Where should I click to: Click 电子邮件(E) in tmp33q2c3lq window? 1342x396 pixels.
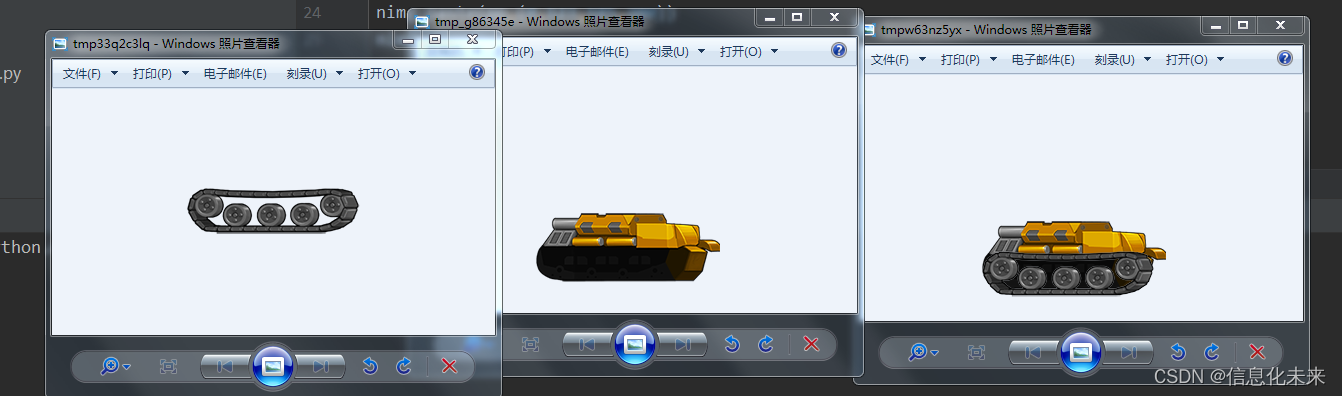click(x=235, y=74)
